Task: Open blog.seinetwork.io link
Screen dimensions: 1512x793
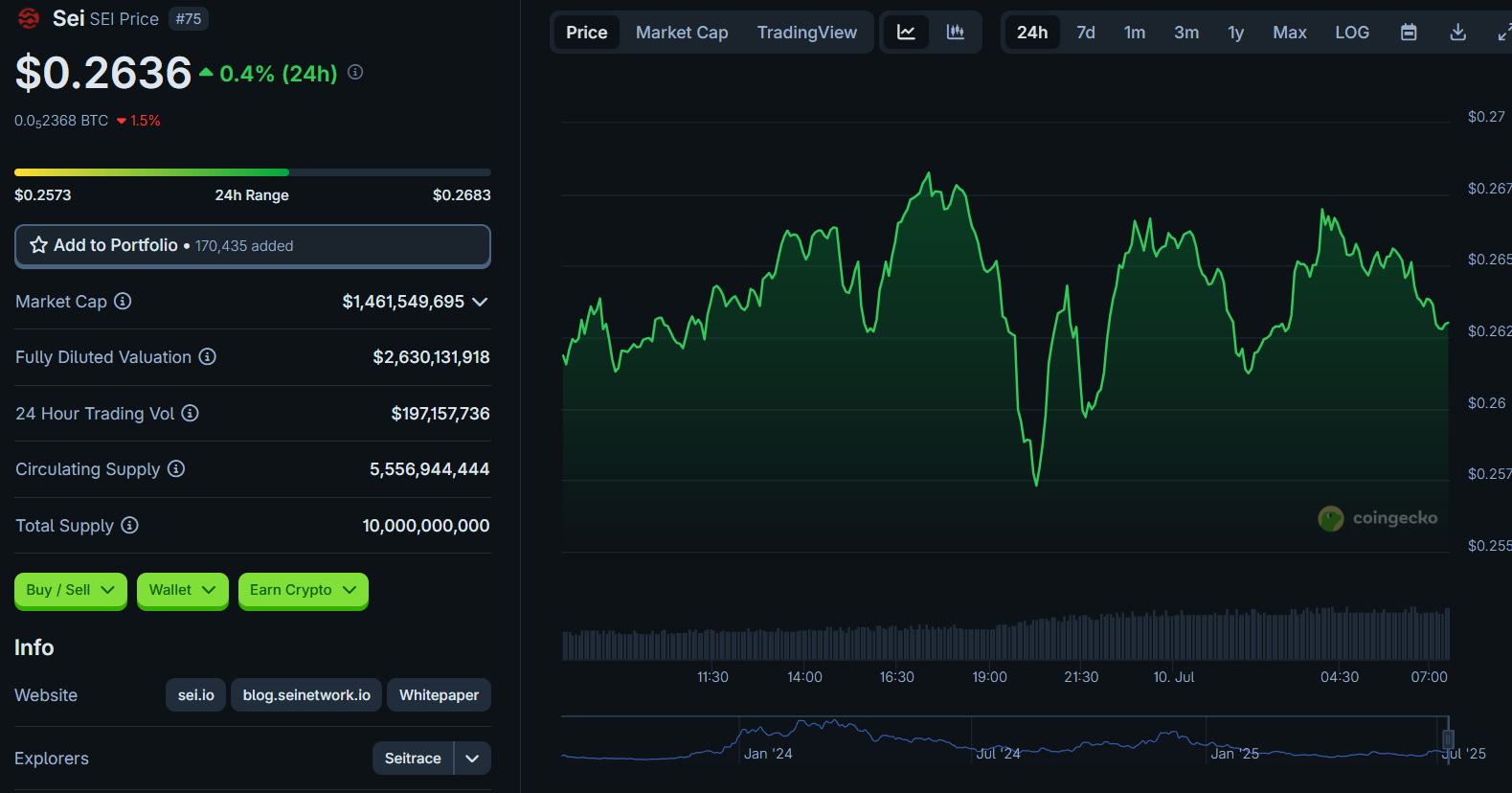Action: pyautogui.click(x=306, y=695)
